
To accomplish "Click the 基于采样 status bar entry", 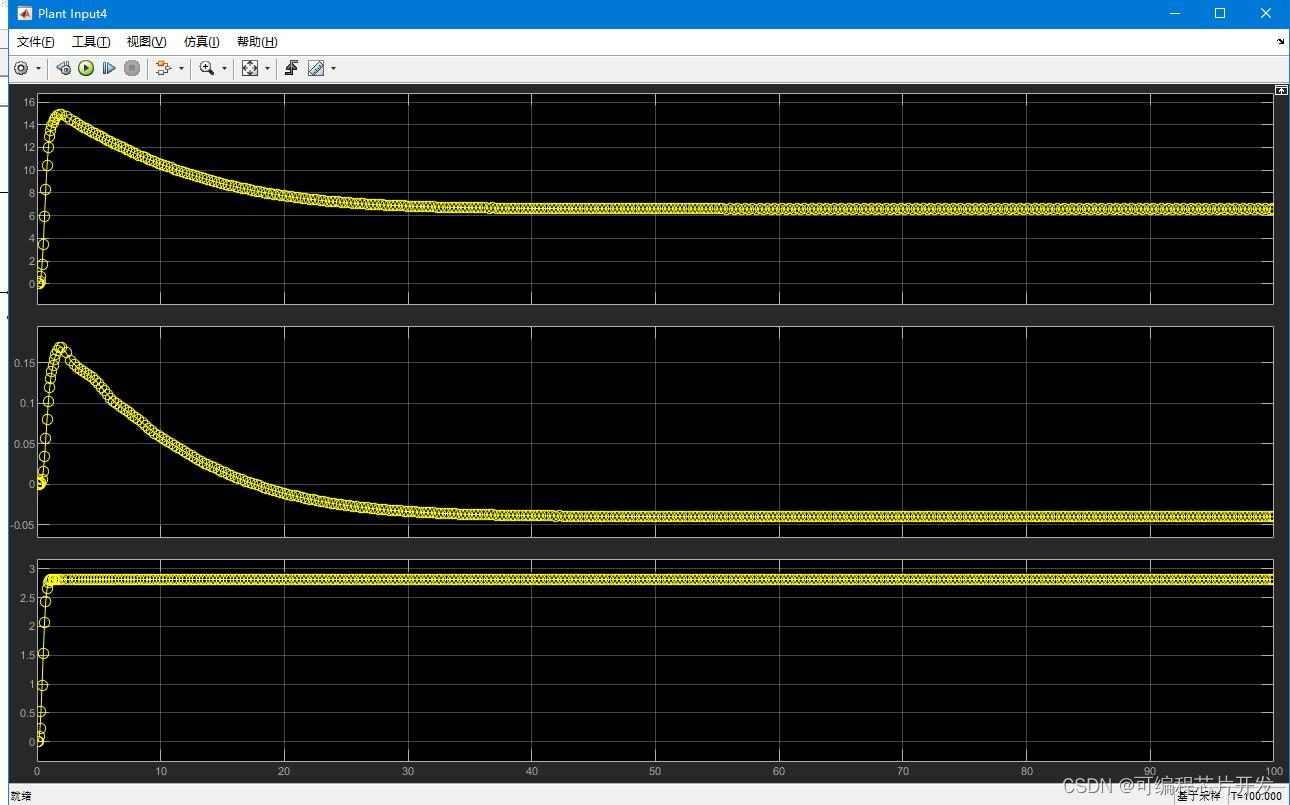I will click(1198, 796).
